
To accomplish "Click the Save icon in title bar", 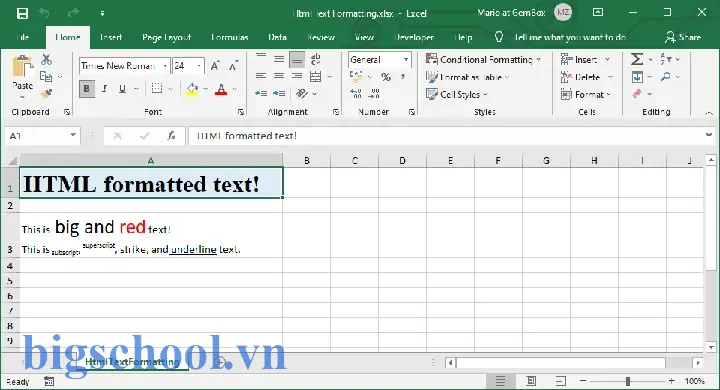I will [x=22, y=13].
